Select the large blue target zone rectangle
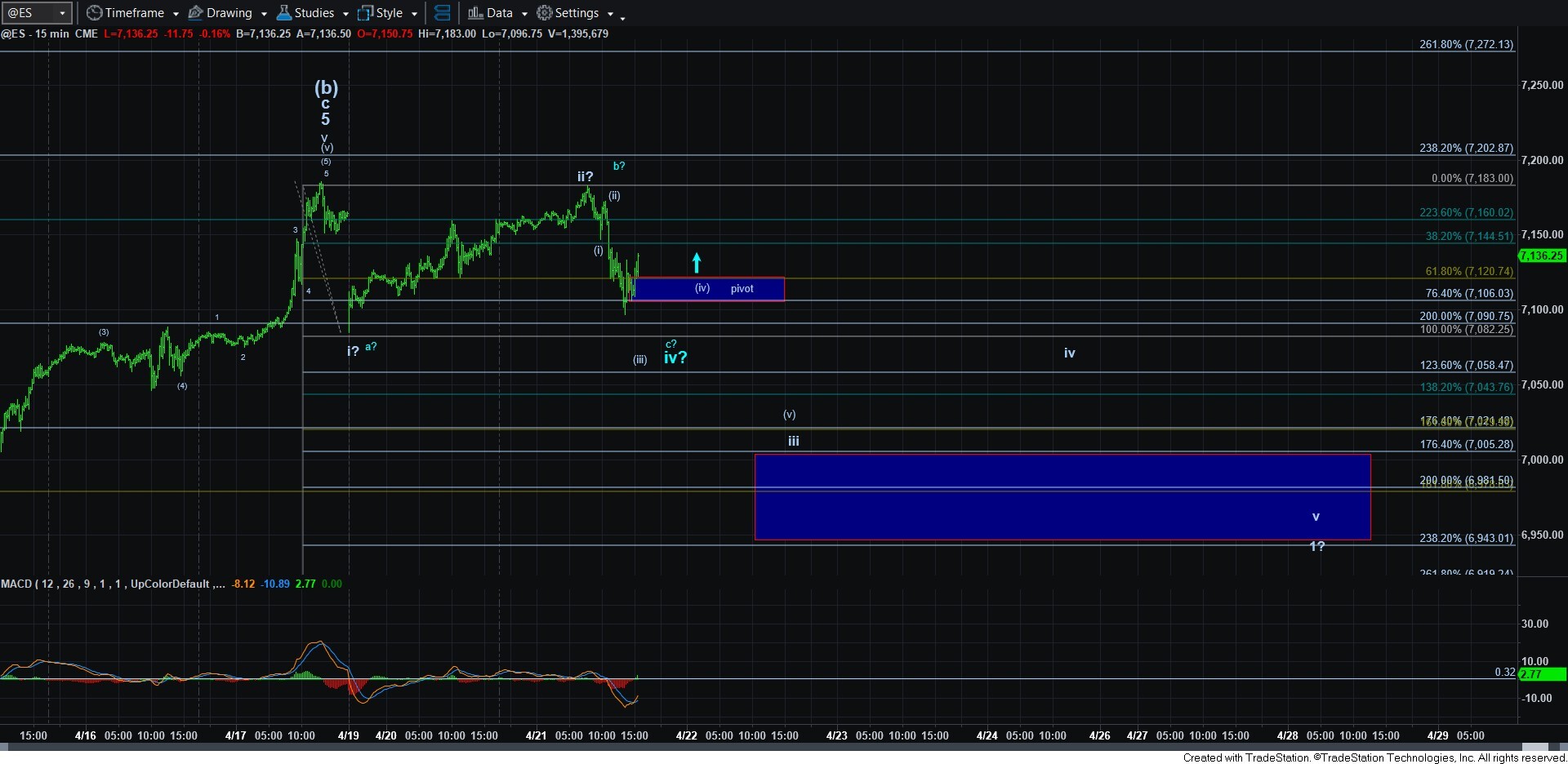The height and width of the screenshot is (764, 1568). [1062, 497]
